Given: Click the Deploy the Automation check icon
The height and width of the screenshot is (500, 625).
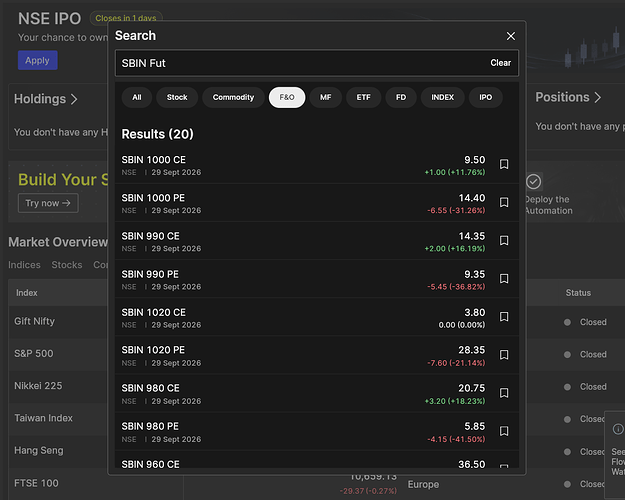Looking at the screenshot, I should click(533, 182).
